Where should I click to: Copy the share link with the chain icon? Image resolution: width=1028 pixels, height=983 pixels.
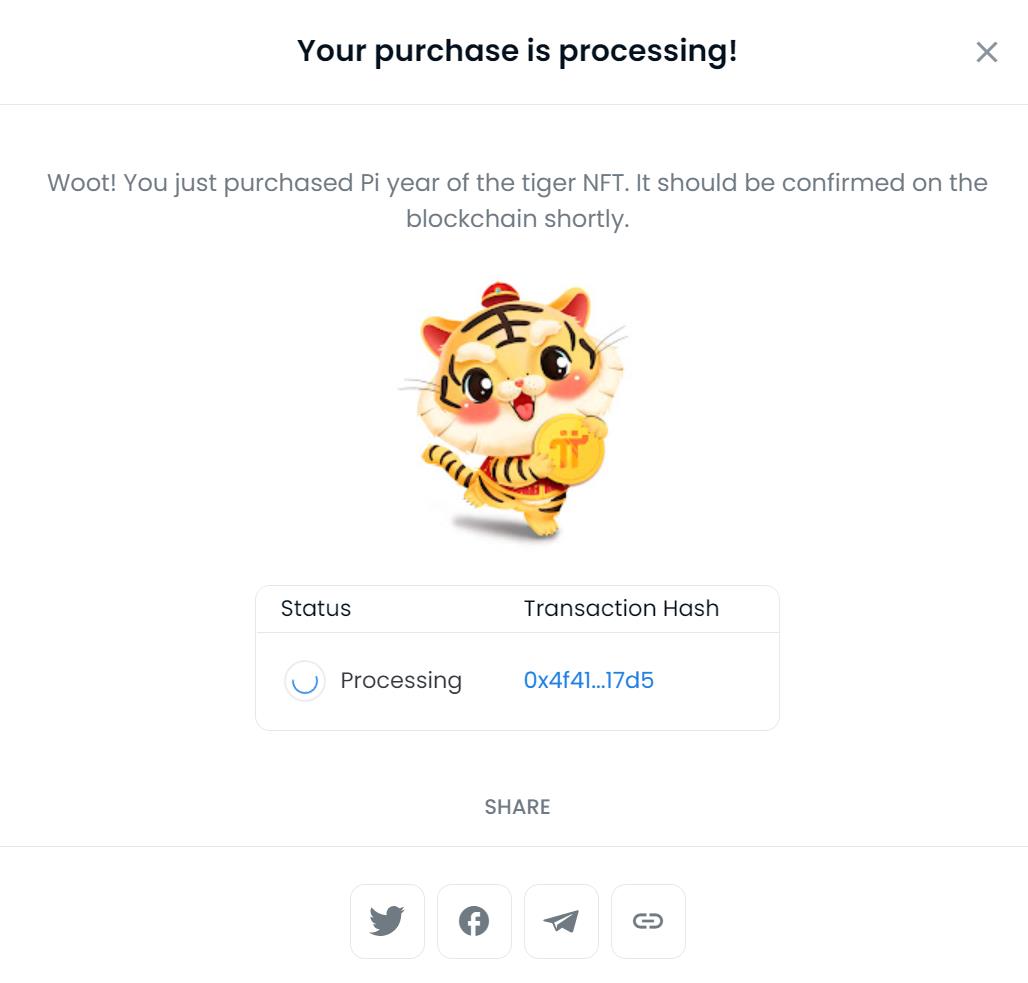coord(648,921)
